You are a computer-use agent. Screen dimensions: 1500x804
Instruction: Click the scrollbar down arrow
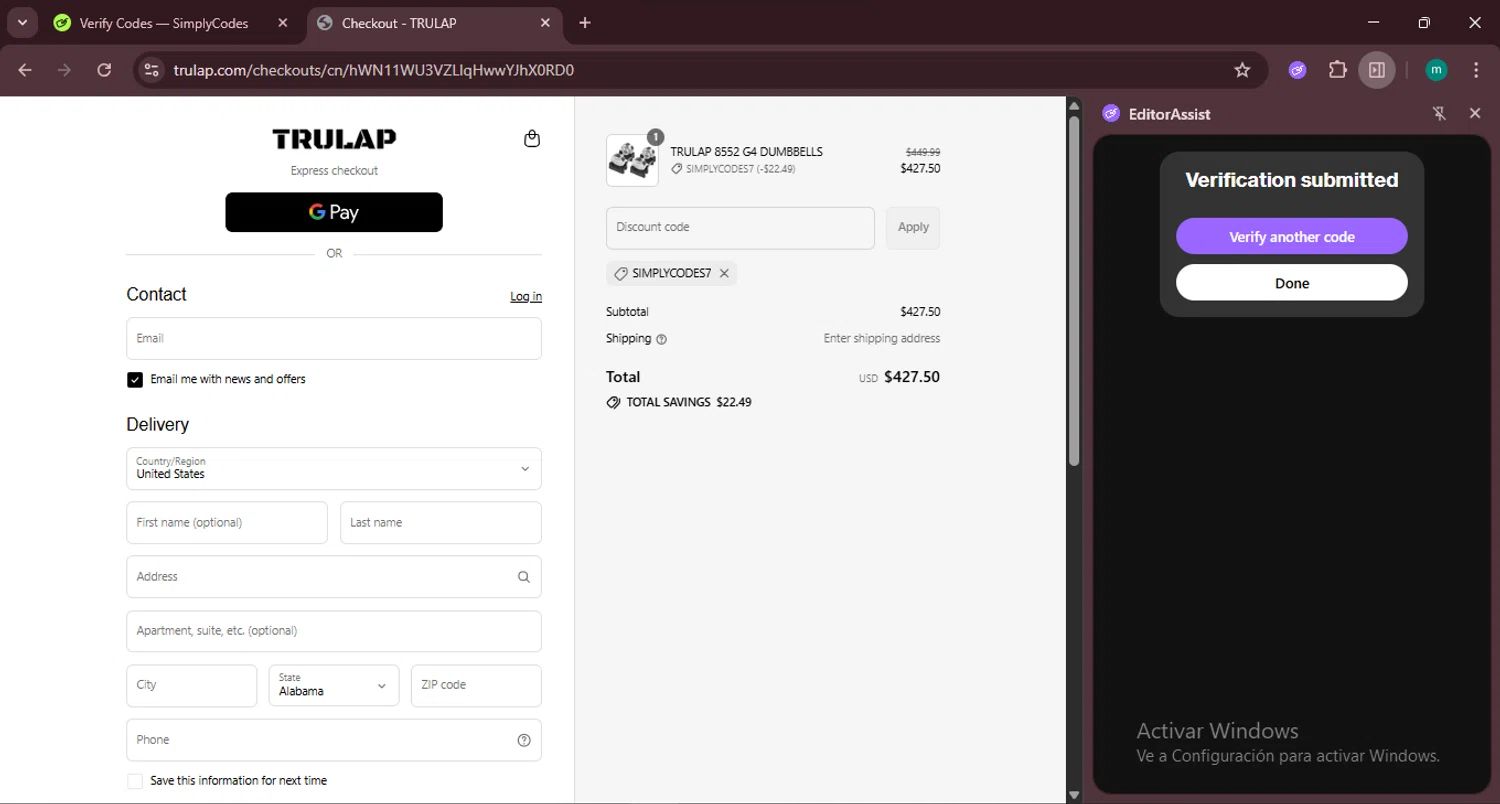[1074, 795]
